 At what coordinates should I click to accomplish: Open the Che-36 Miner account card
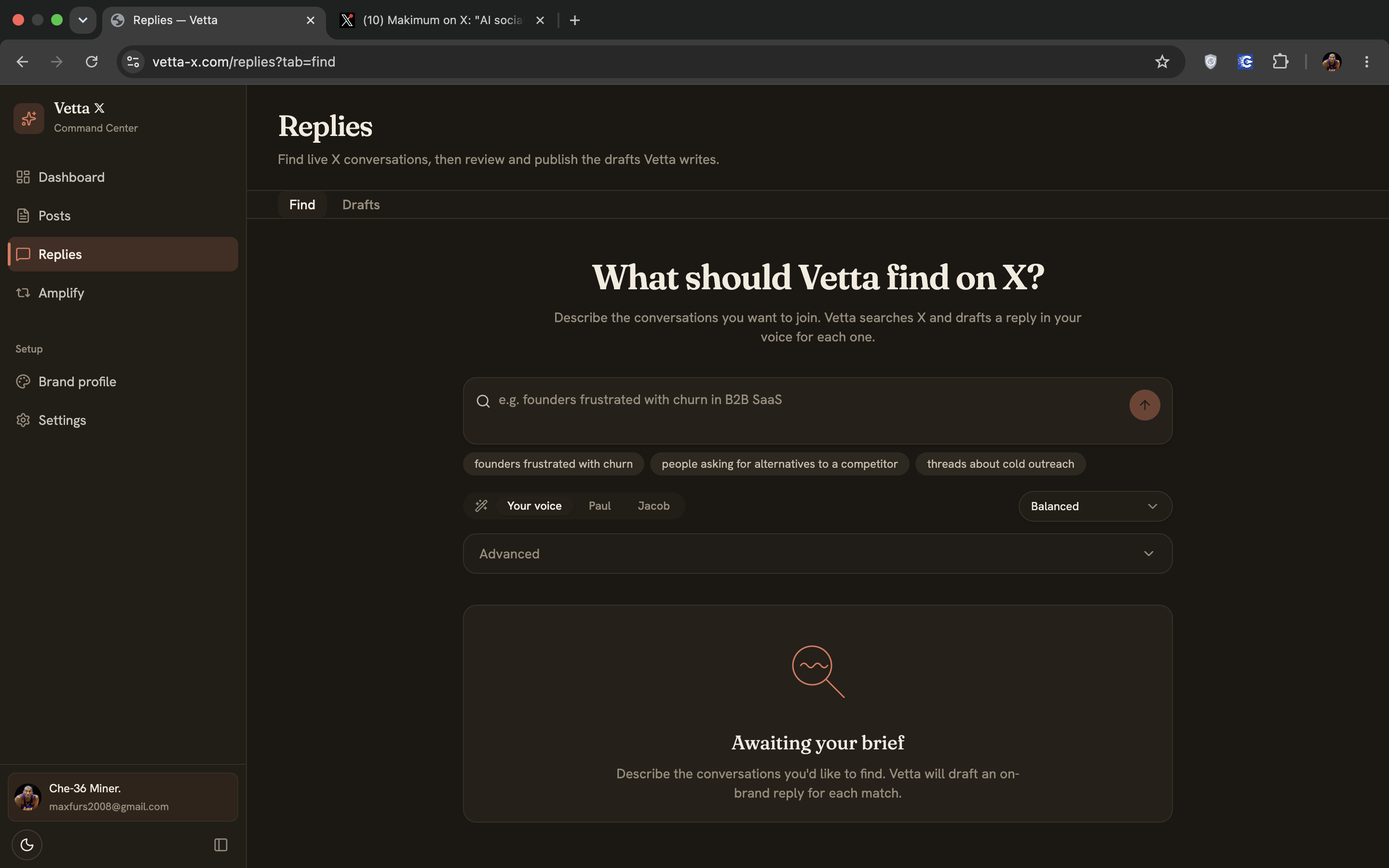123,797
